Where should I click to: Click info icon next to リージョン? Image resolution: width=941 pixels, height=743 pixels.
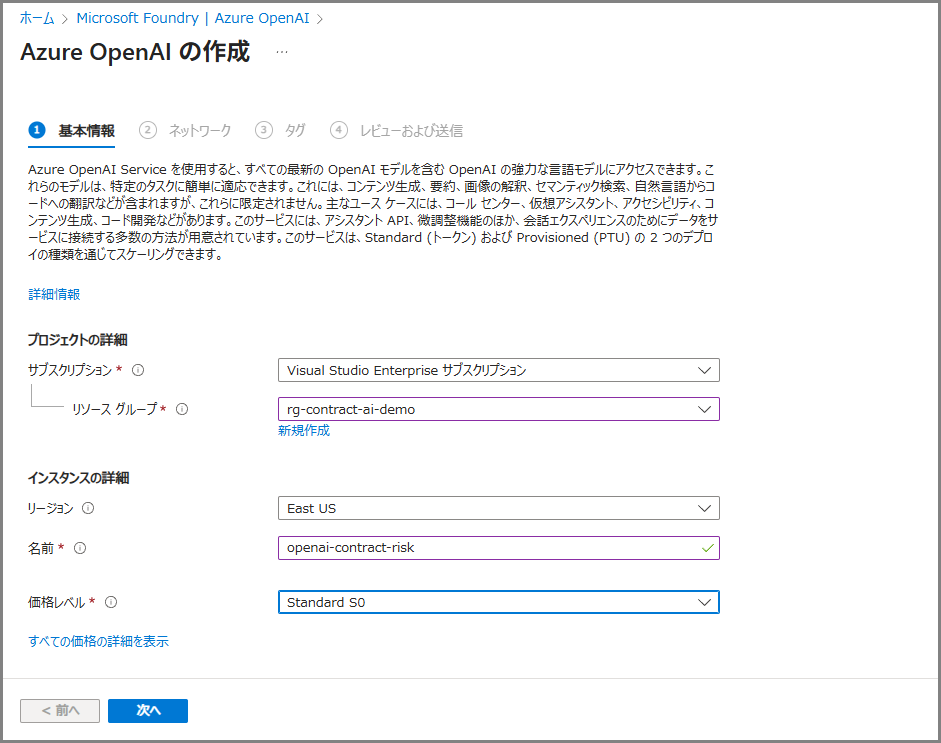click(x=88, y=508)
